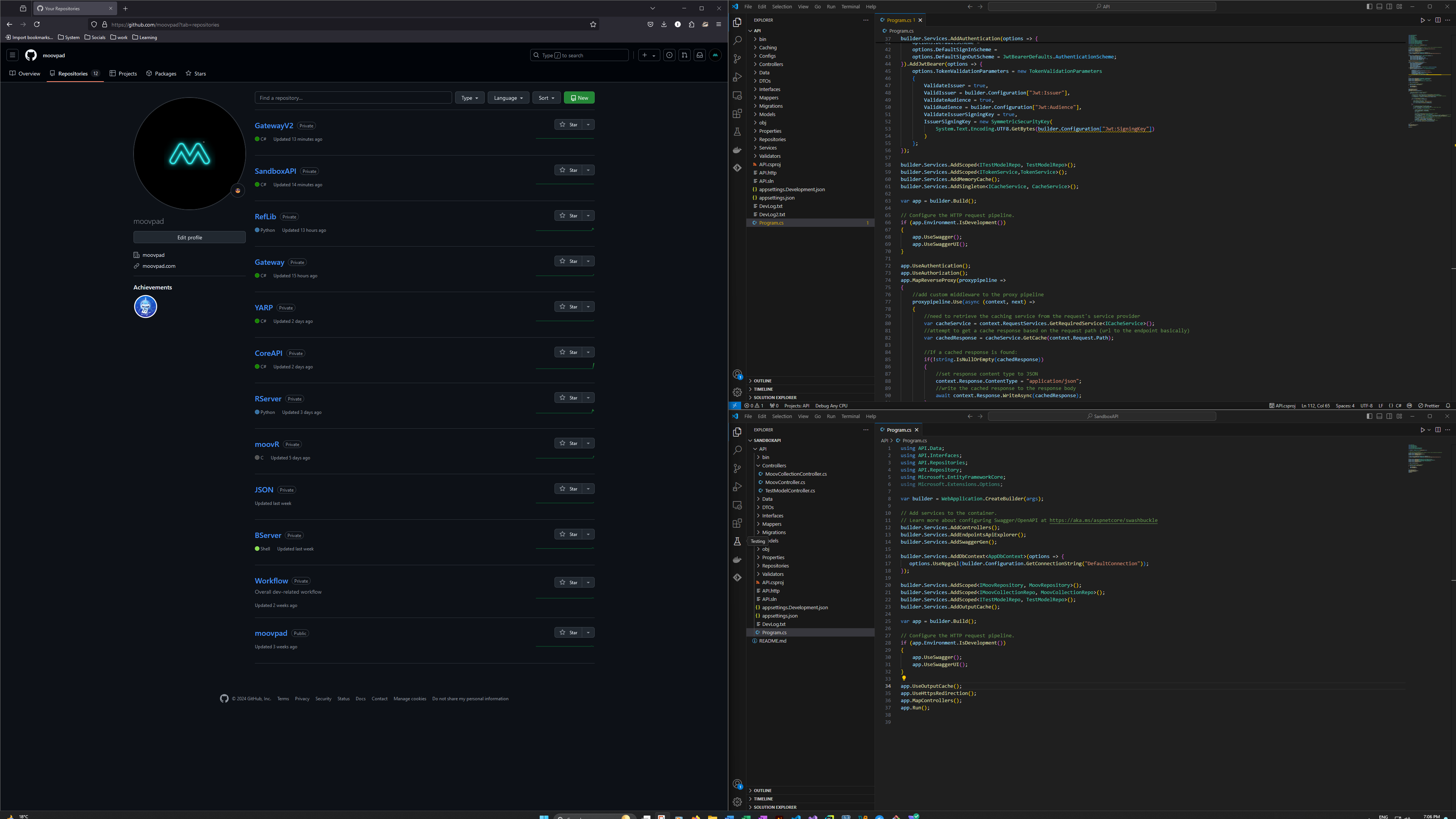Star the Workflow repository

568,582
